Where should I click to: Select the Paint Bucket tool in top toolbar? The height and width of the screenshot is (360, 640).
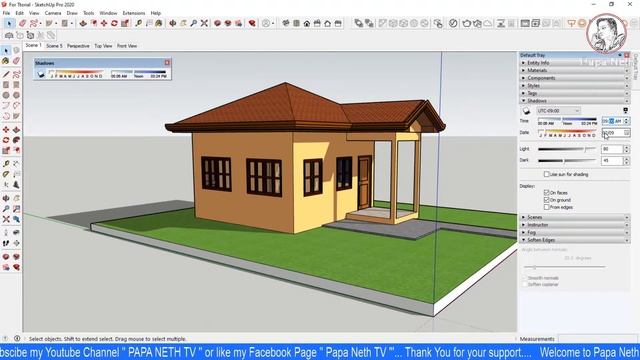click(159, 24)
